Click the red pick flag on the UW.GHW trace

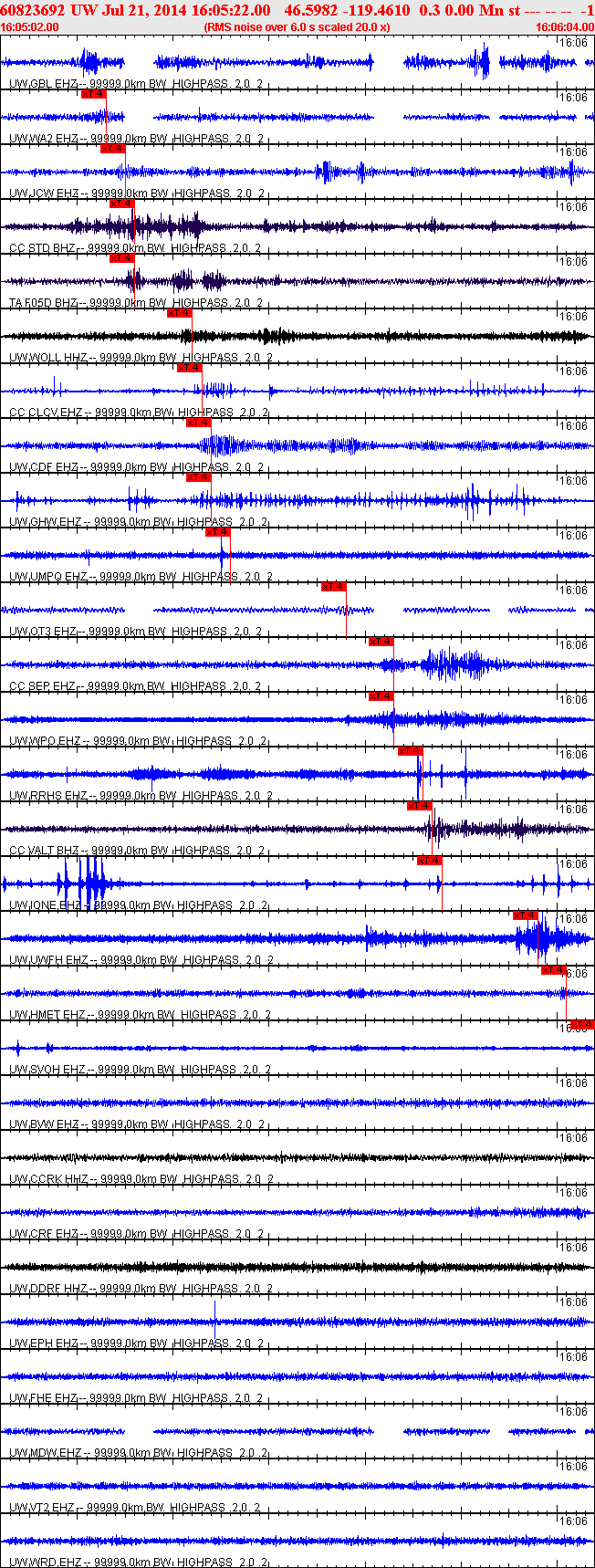pos(199,477)
